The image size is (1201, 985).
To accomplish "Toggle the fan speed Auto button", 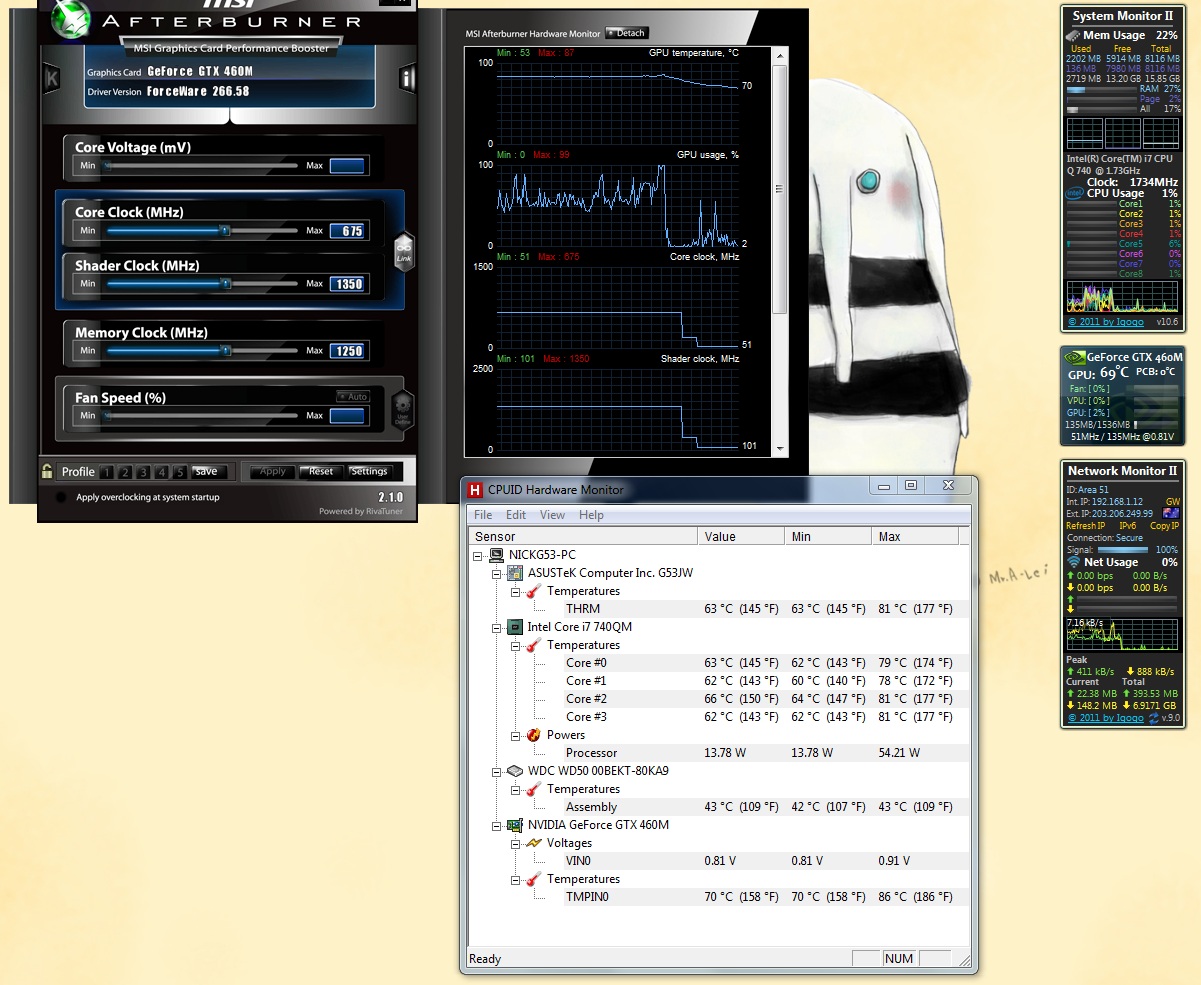I will pyautogui.click(x=352, y=397).
